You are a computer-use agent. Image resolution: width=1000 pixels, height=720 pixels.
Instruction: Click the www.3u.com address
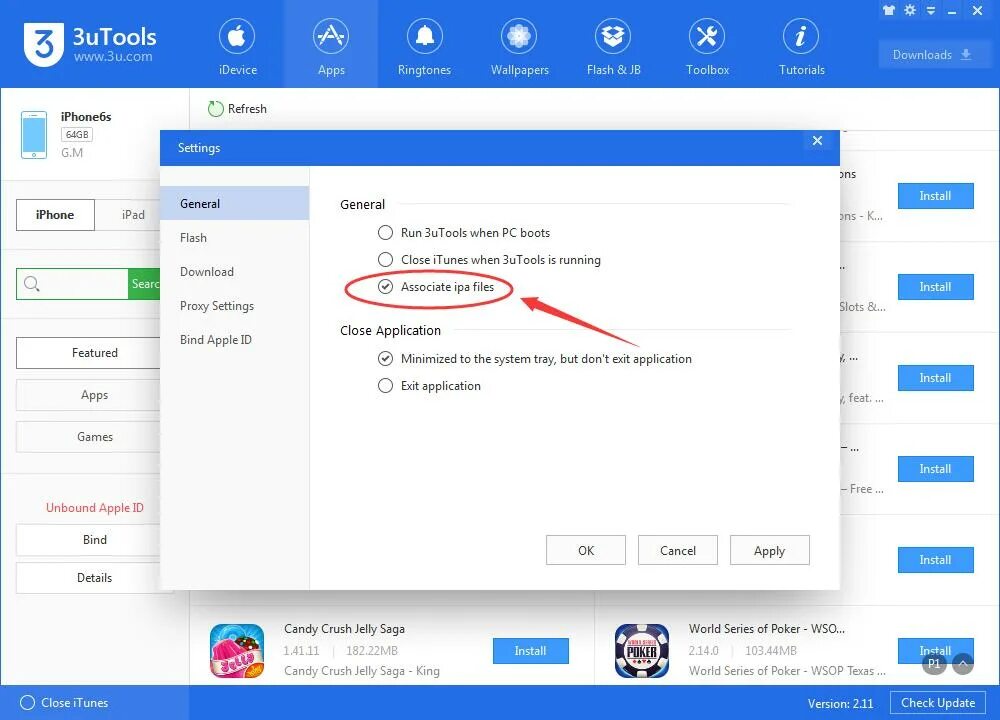point(113,57)
